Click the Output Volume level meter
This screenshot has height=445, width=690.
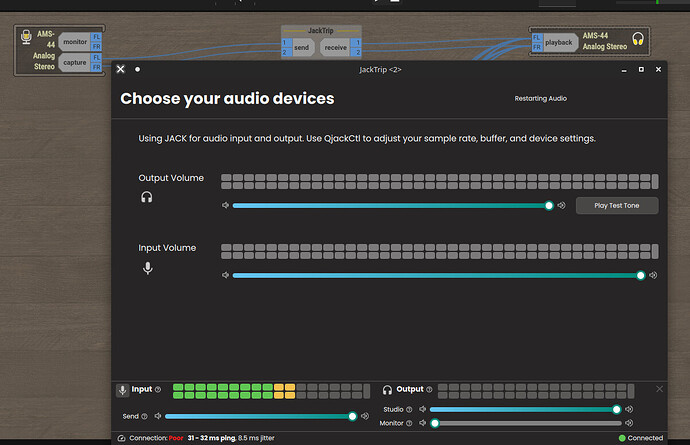[440, 181]
